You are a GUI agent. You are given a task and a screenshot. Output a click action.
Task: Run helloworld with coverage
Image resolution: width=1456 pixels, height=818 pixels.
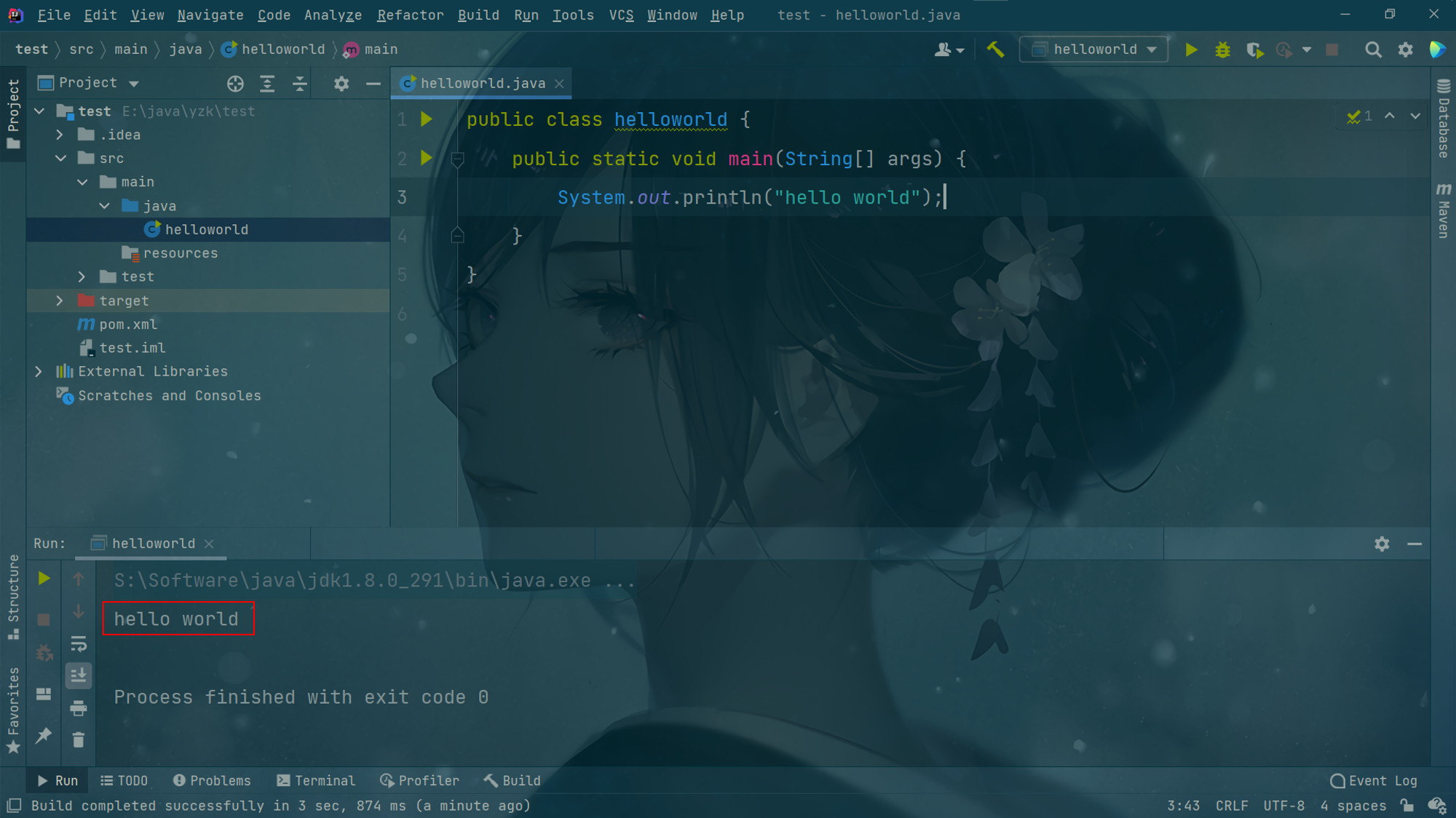point(1254,49)
